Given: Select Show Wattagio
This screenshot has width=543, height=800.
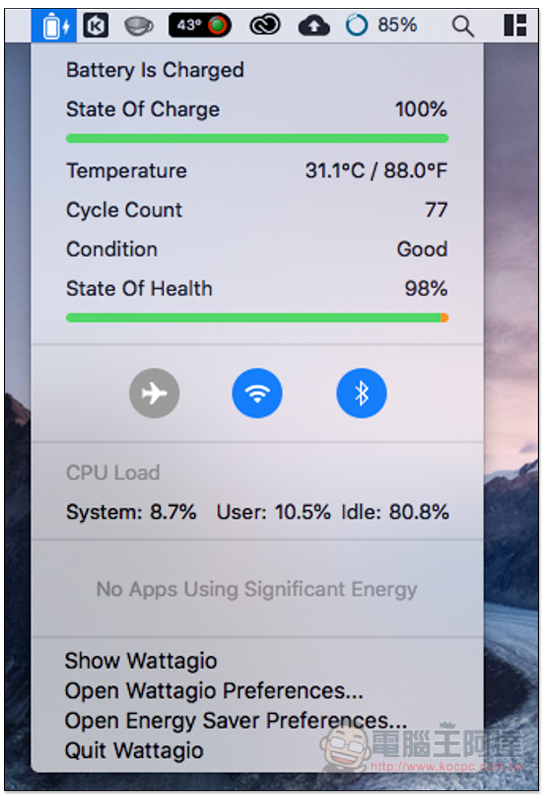Looking at the screenshot, I should pyautogui.click(x=141, y=661).
